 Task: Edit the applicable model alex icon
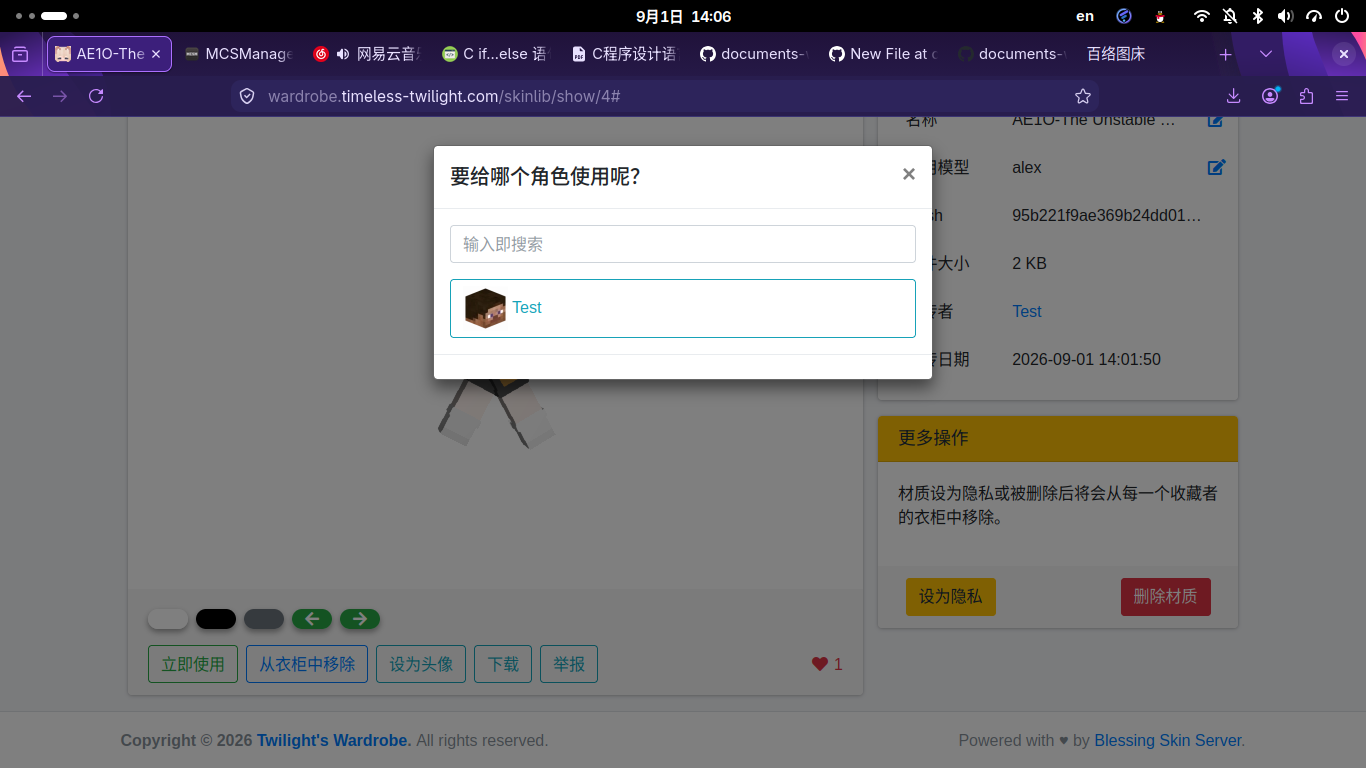[x=1216, y=167]
